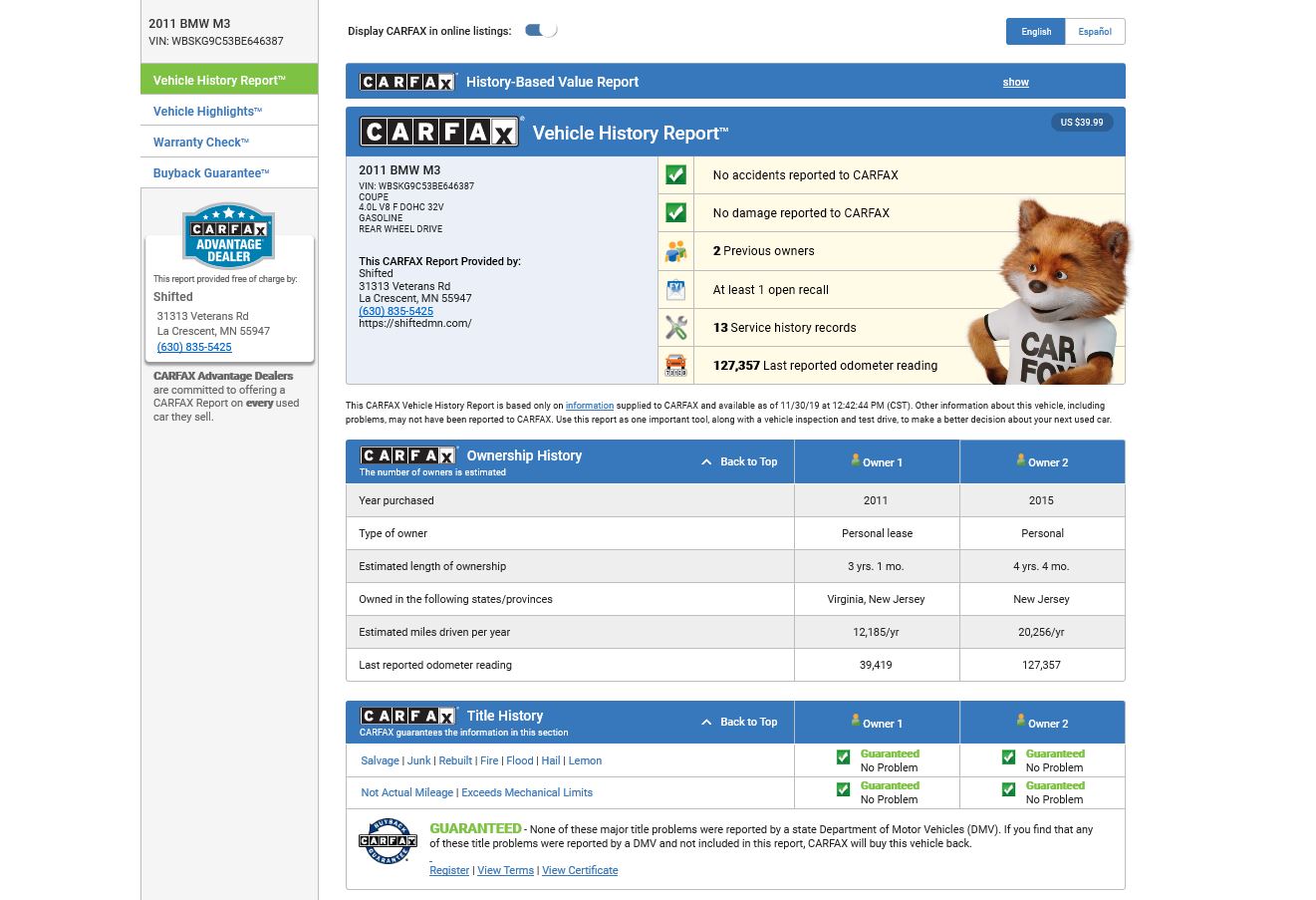Open the Warranty Check tab
Screen dimensions: 1316x900
229,142
